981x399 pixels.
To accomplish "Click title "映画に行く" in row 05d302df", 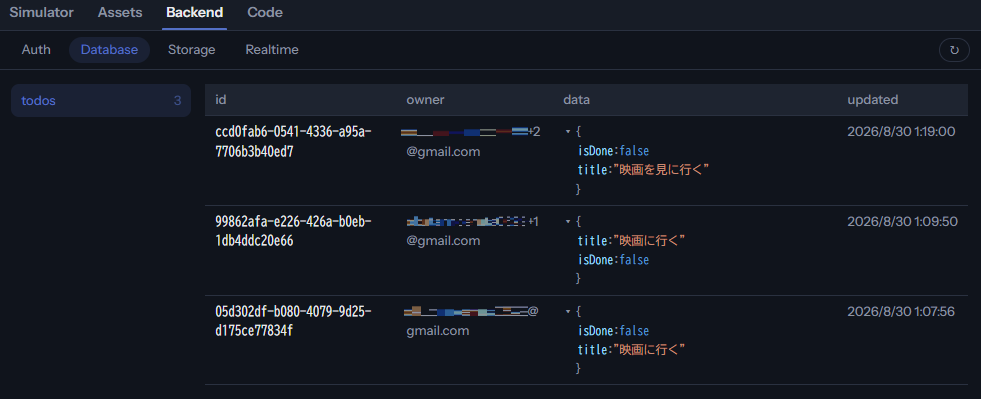I will [x=649, y=350].
